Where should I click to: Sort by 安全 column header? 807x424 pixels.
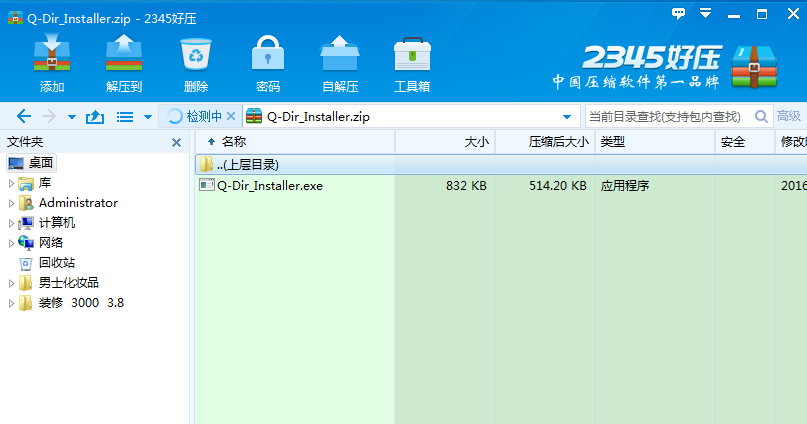pyautogui.click(x=744, y=142)
